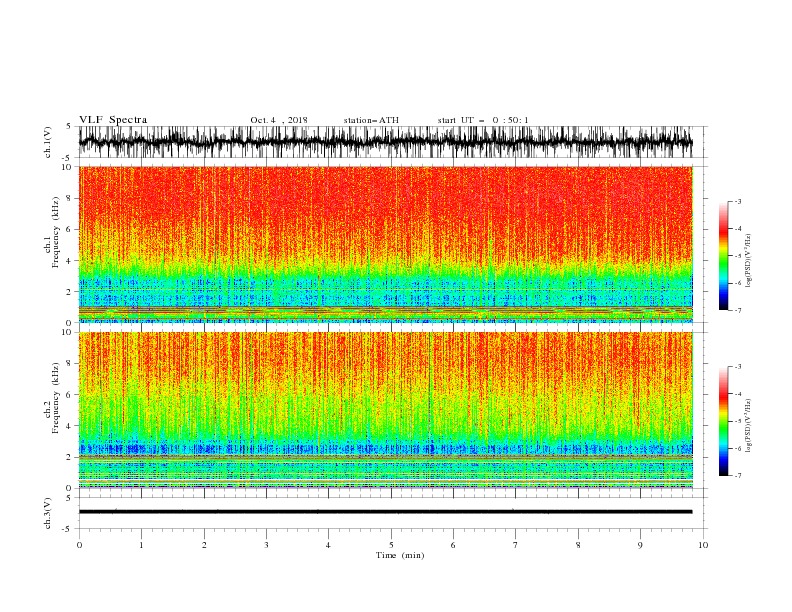Screen dimensions: 792x612
Task: Click the date label 'Oct. 4 , 2018'
Action: (x=279, y=120)
